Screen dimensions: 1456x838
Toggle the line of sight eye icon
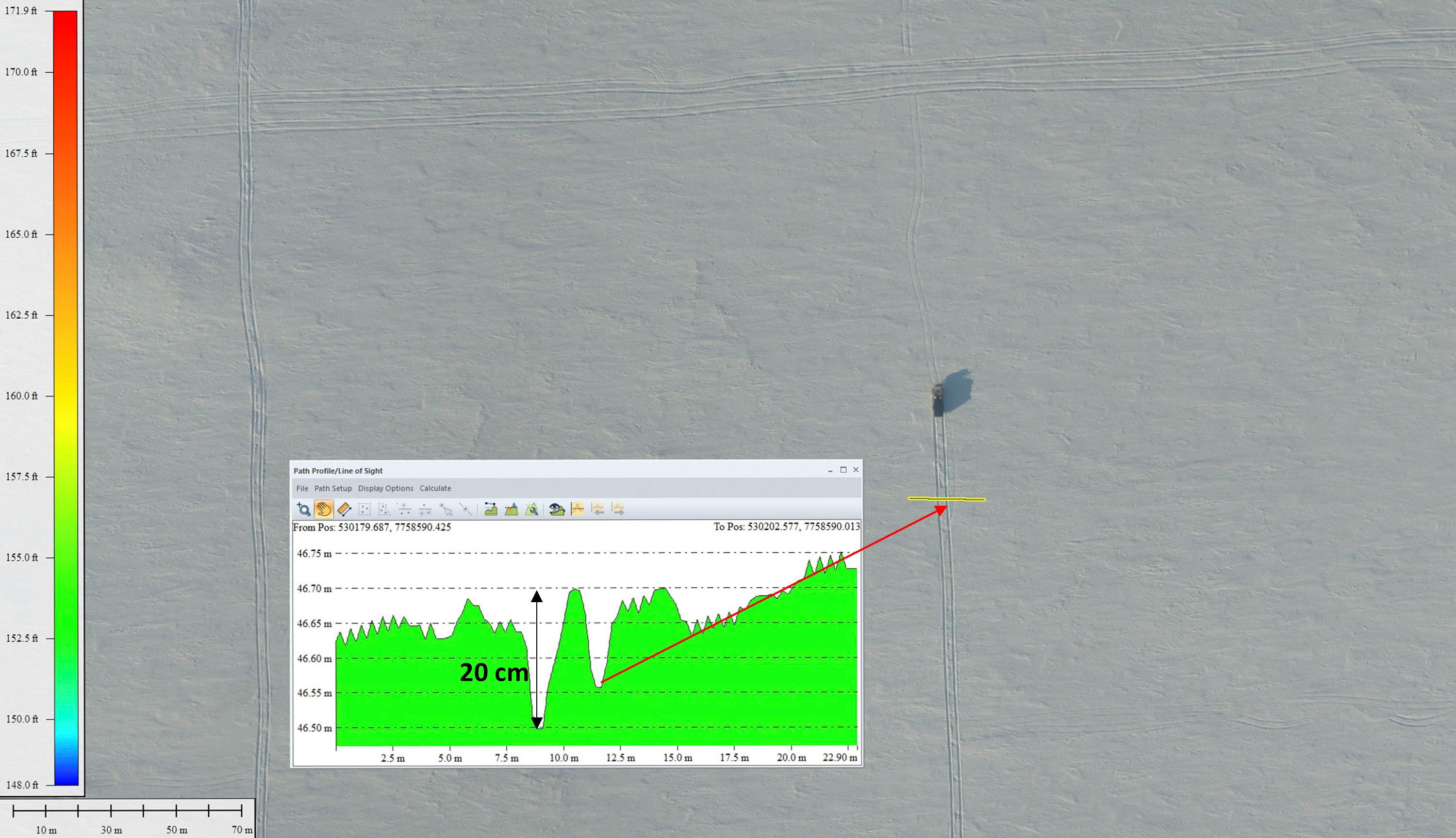tap(557, 509)
